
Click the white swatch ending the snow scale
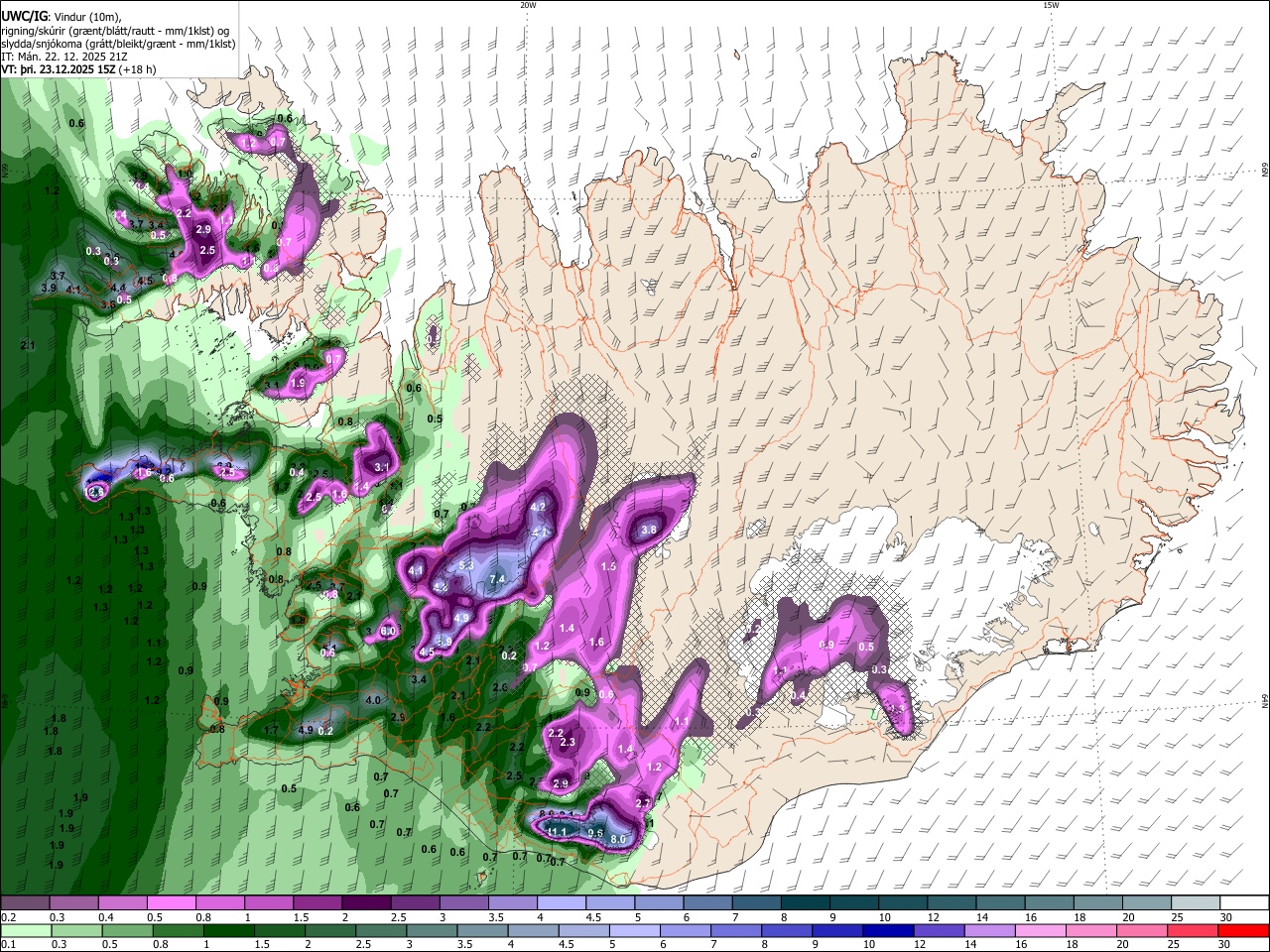[x=1244, y=903]
